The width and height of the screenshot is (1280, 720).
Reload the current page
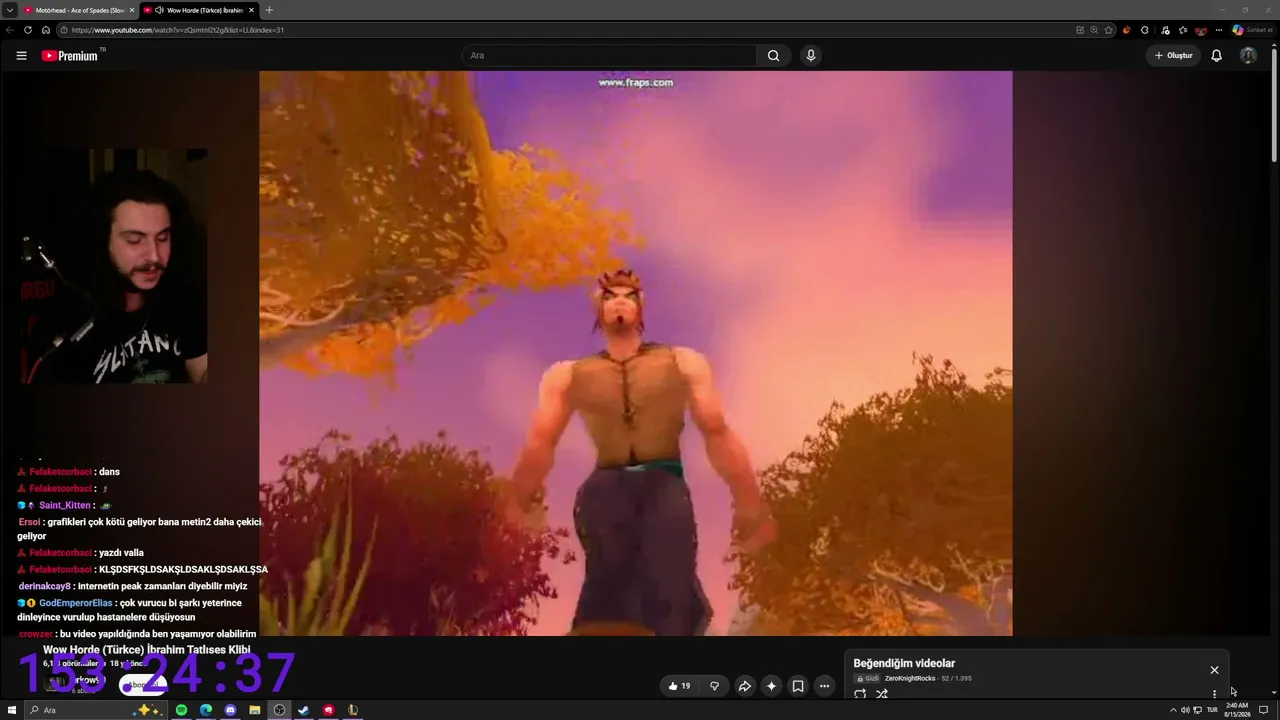[x=29, y=30]
